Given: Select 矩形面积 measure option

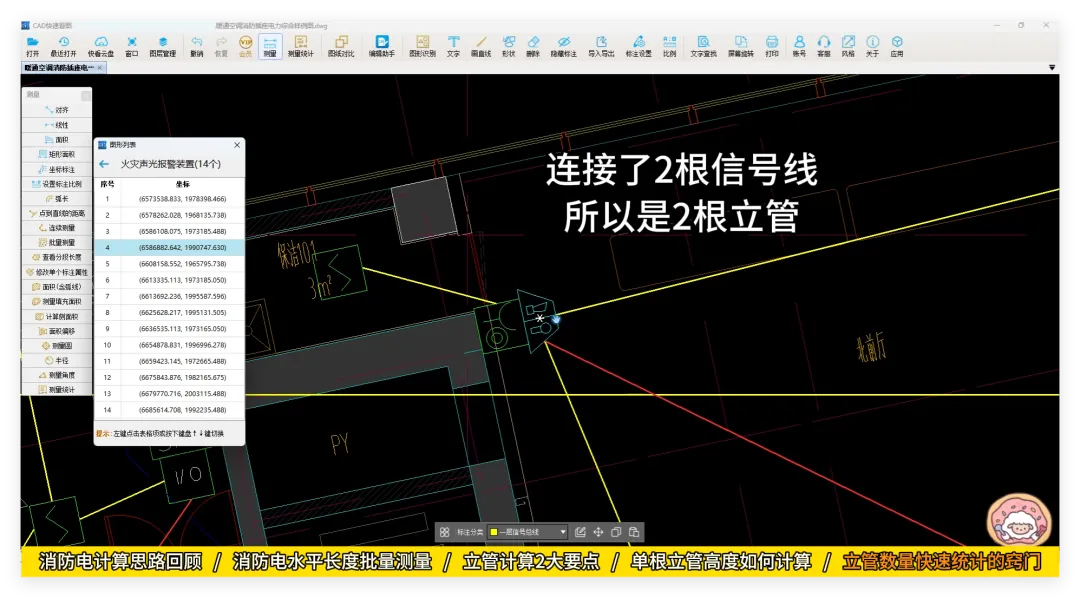Looking at the screenshot, I should point(56,154).
